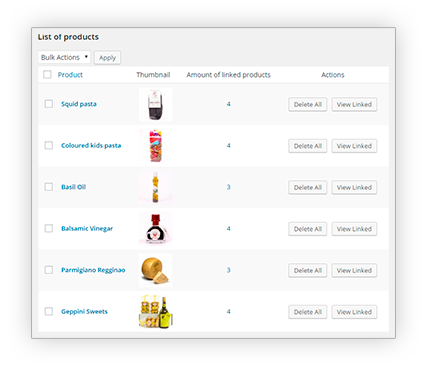Screen dimensions: 422x366
Task: Select the Basil Oil checkbox
Action: click(49, 187)
